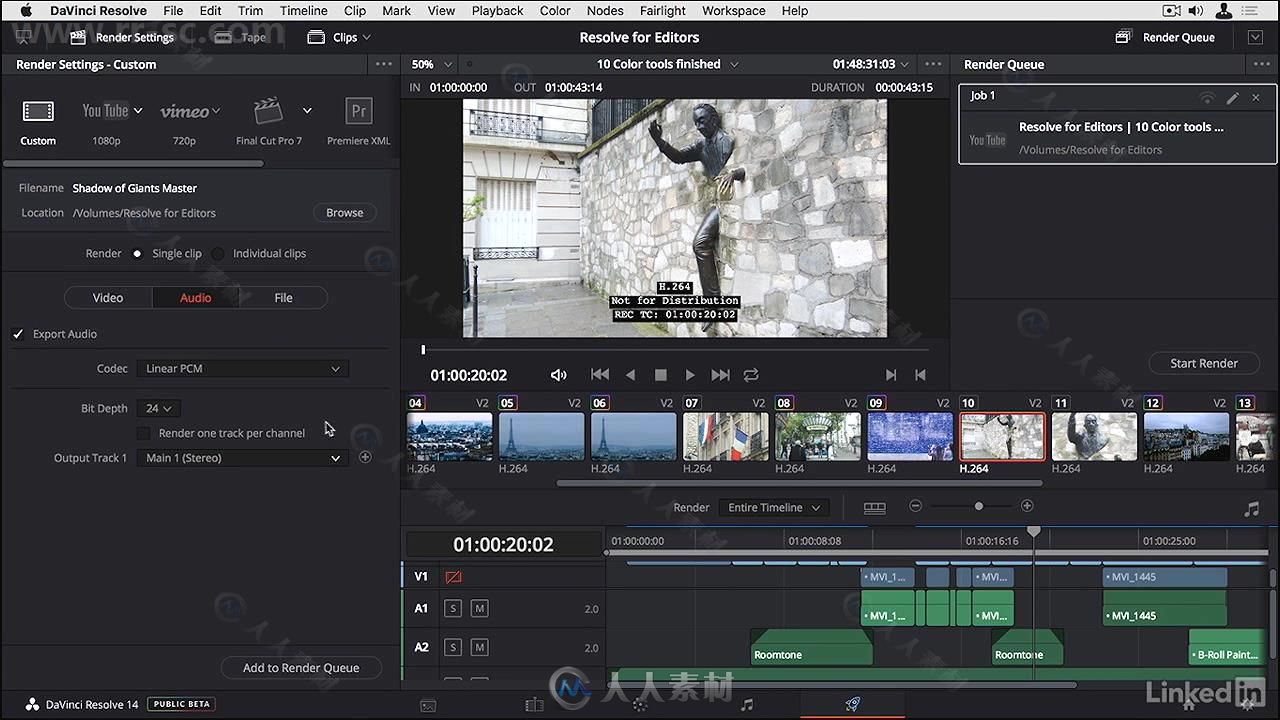Switch to Color page icon
Image resolution: width=1280 pixels, height=720 pixels.
pyautogui.click(x=640, y=705)
